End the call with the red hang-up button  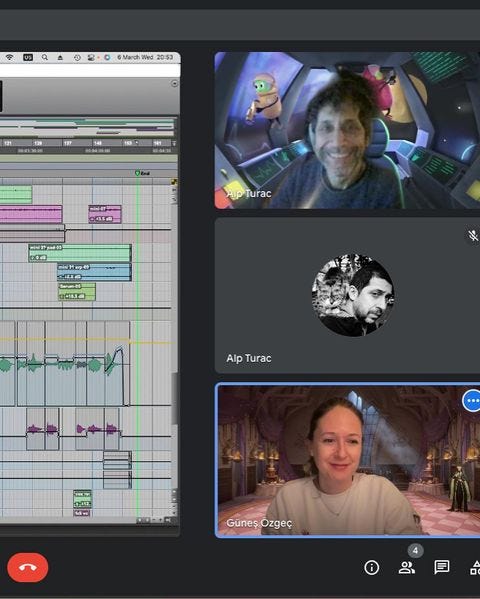[28, 567]
